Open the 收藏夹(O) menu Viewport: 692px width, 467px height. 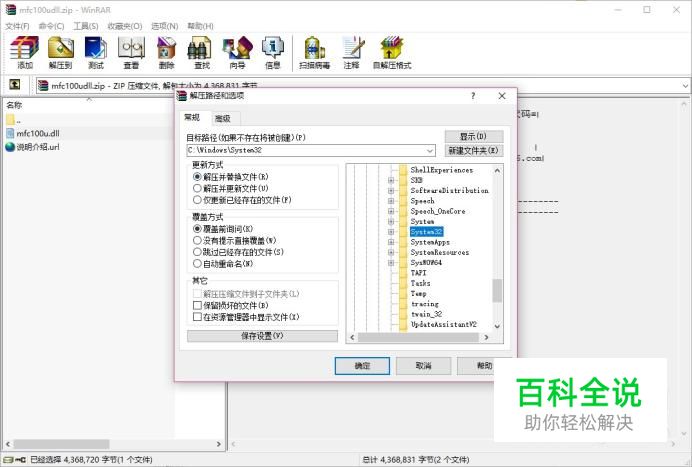coord(125,26)
